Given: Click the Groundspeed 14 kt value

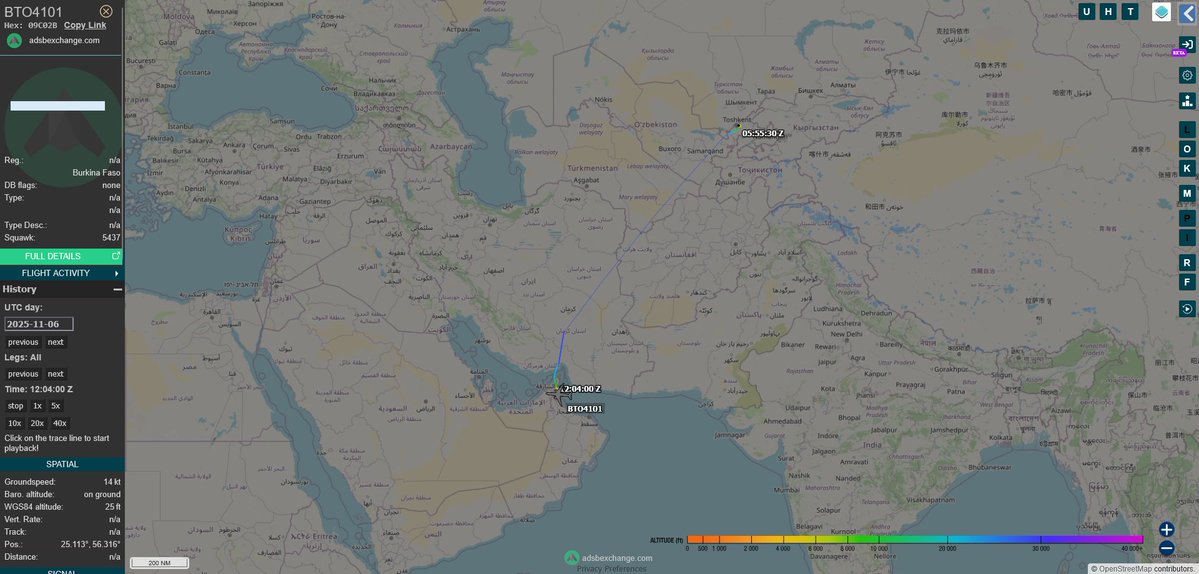Looking at the screenshot, I should click(x=112, y=482).
